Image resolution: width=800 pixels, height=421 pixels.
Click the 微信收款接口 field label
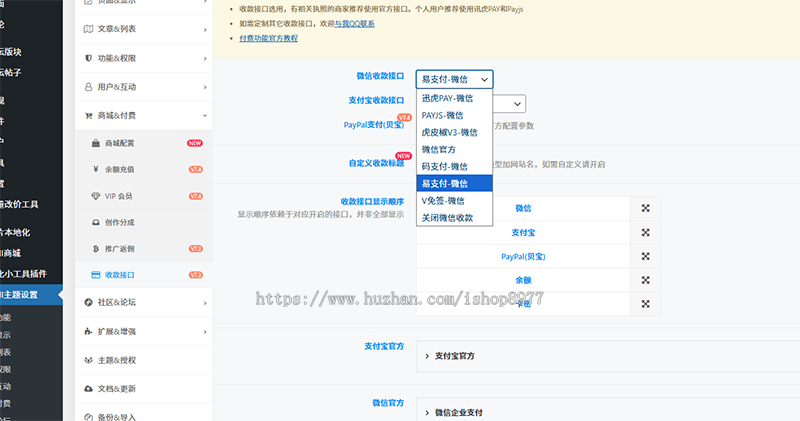point(380,76)
